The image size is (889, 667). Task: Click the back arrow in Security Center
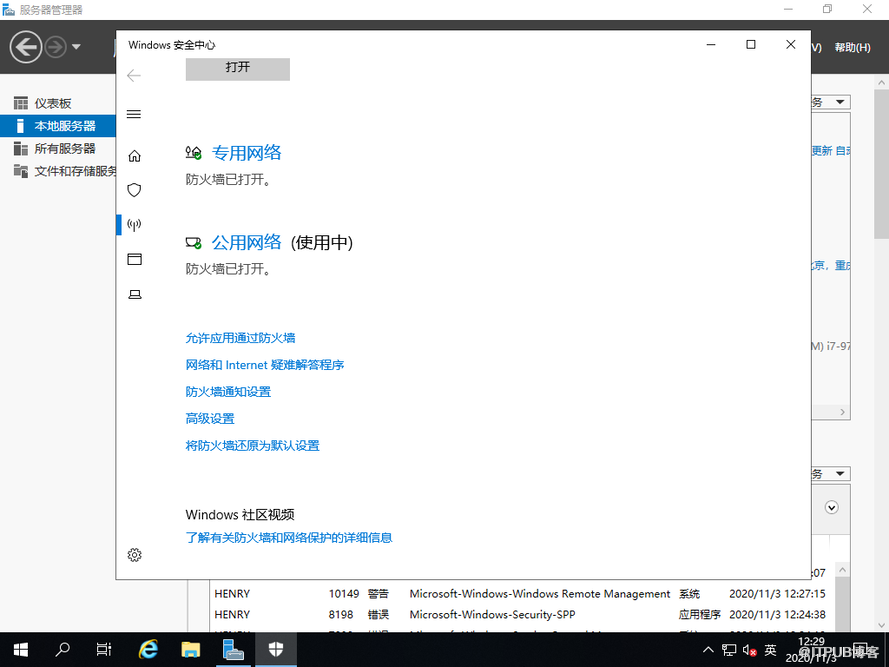click(134, 76)
